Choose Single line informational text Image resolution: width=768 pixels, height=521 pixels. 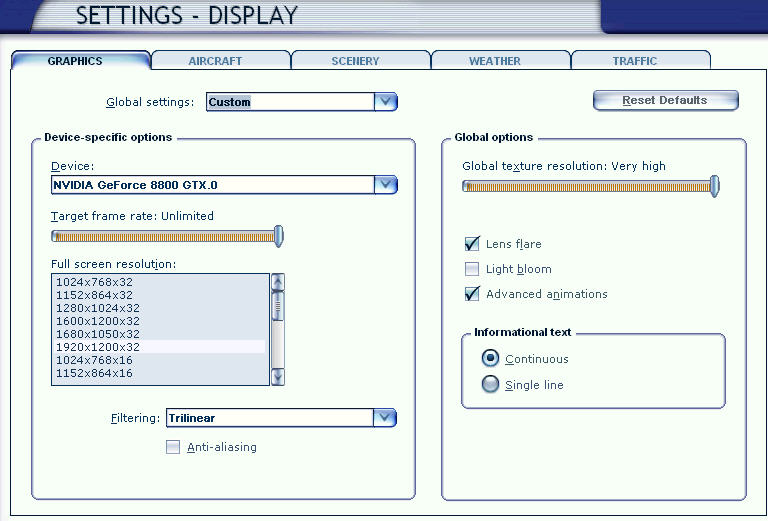(x=490, y=385)
